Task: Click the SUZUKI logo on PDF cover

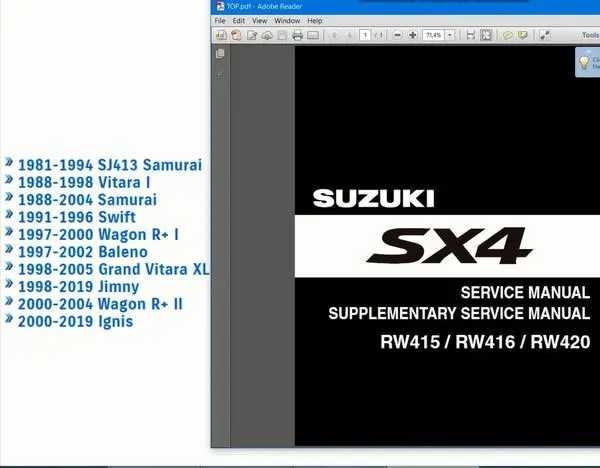Action: click(373, 198)
